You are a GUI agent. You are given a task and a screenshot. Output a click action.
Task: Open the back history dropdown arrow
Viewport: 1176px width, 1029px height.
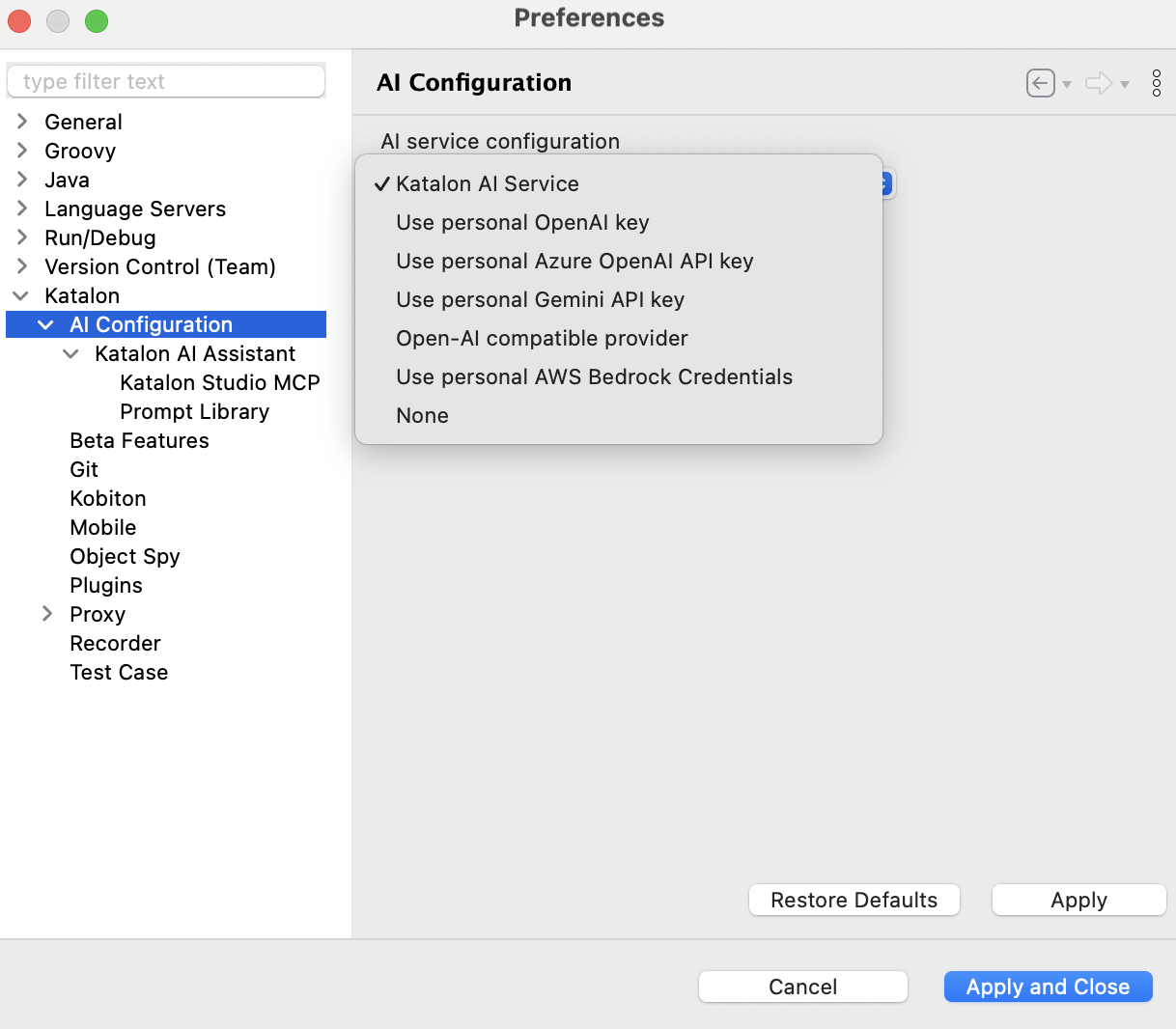point(1067,85)
